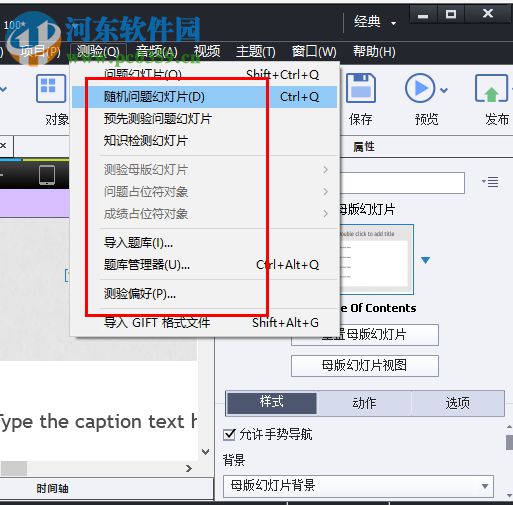Viewport: 513px width, 505px height.
Task: Switch to the 样式 tab
Action: click(272, 403)
